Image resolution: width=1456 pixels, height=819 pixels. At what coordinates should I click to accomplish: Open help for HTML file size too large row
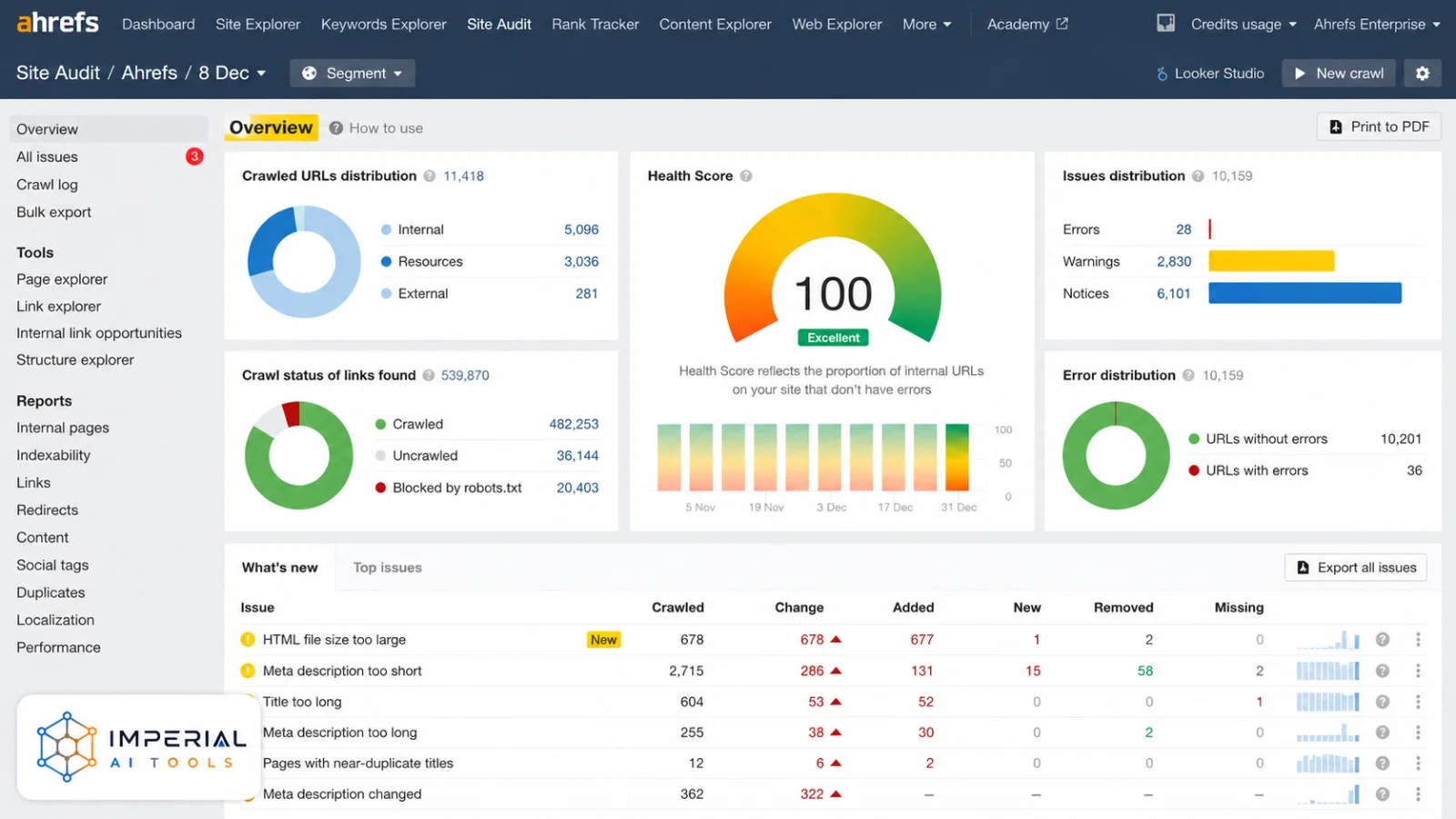tap(1382, 640)
